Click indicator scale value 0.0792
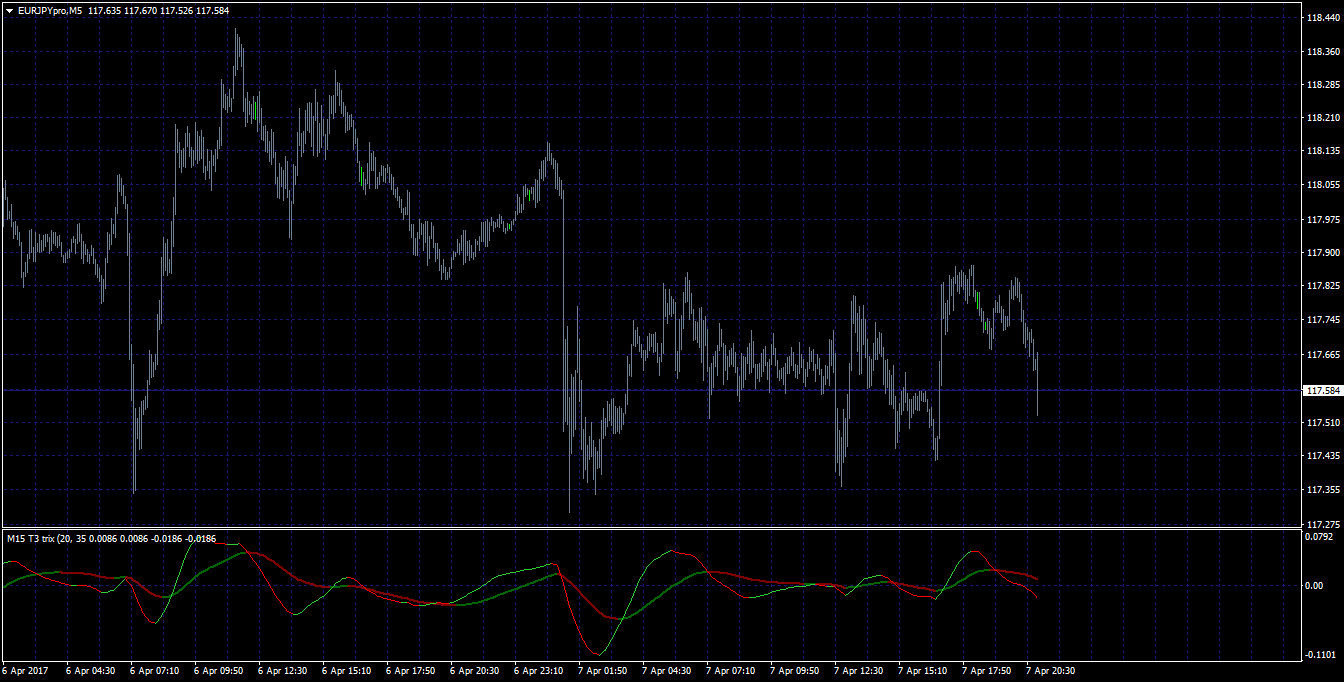Screen dimensions: 1344x682 point(1320,538)
